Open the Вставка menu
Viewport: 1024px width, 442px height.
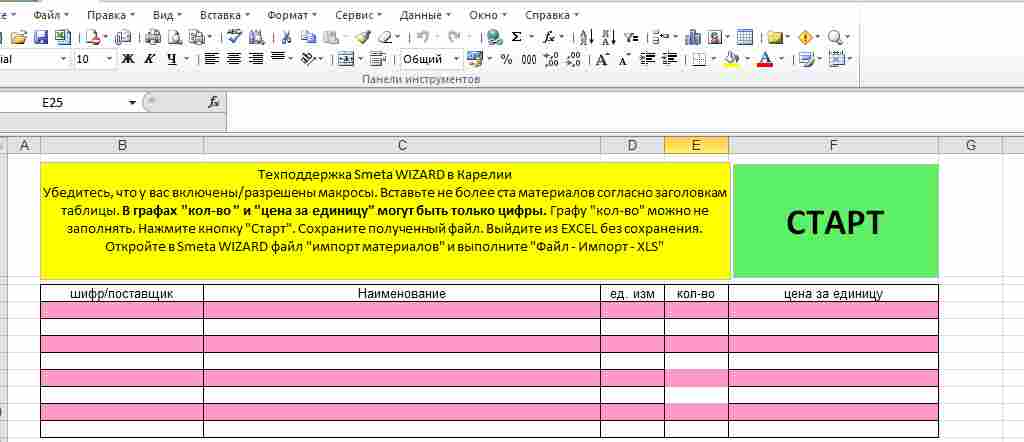(224, 14)
